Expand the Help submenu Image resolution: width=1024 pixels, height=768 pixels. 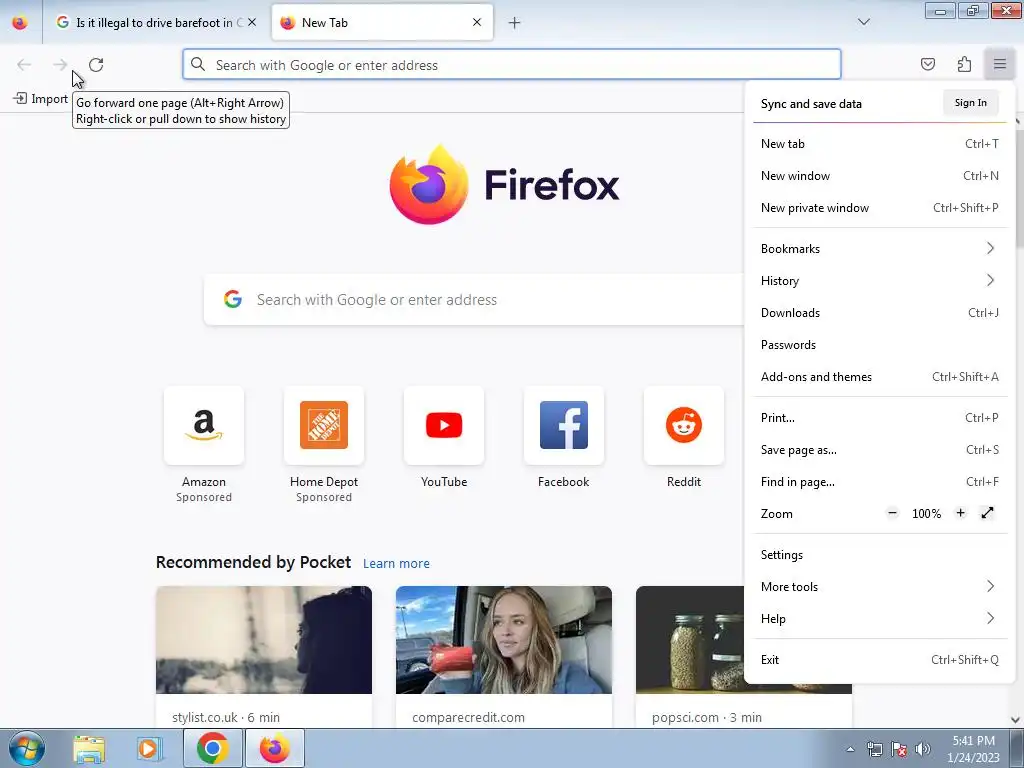tap(880, 618)
